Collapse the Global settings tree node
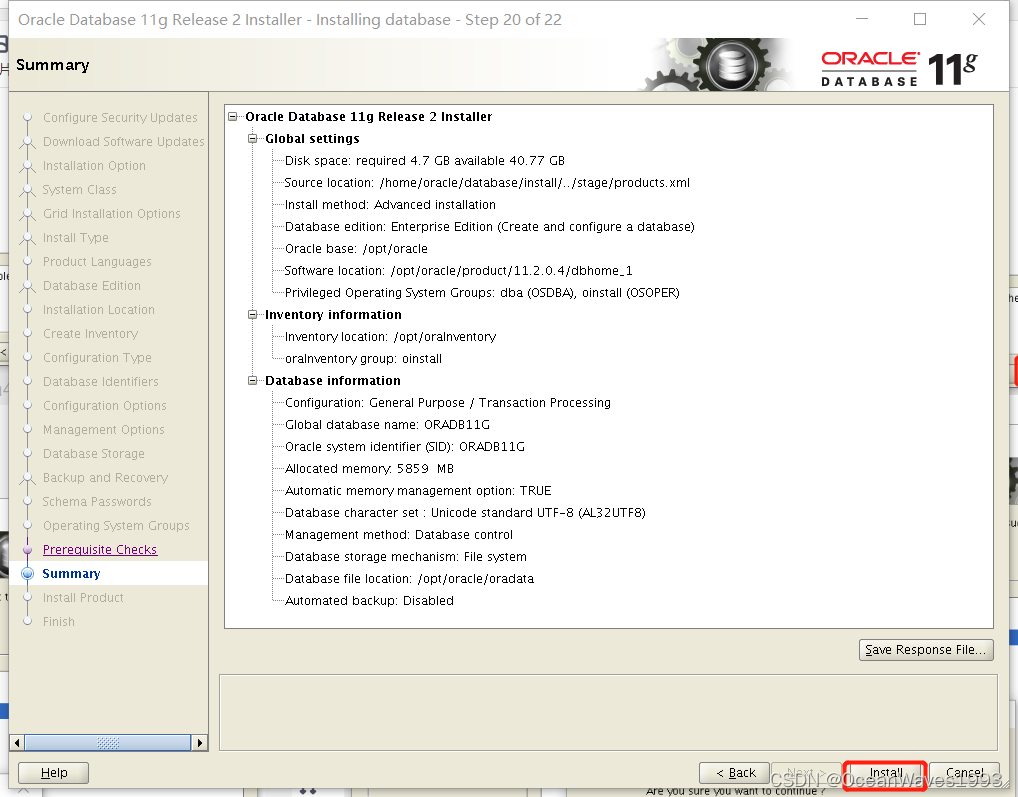 pyautogui.click(x=253, y=139)
